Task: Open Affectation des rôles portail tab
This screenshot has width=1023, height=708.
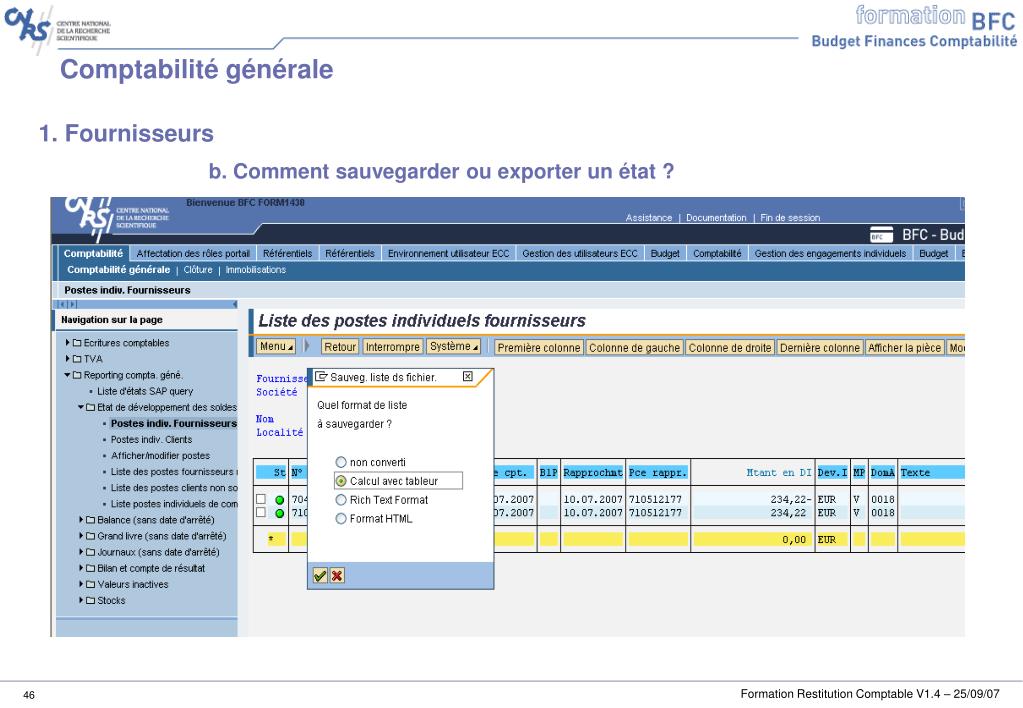Action: click(193, 254)
